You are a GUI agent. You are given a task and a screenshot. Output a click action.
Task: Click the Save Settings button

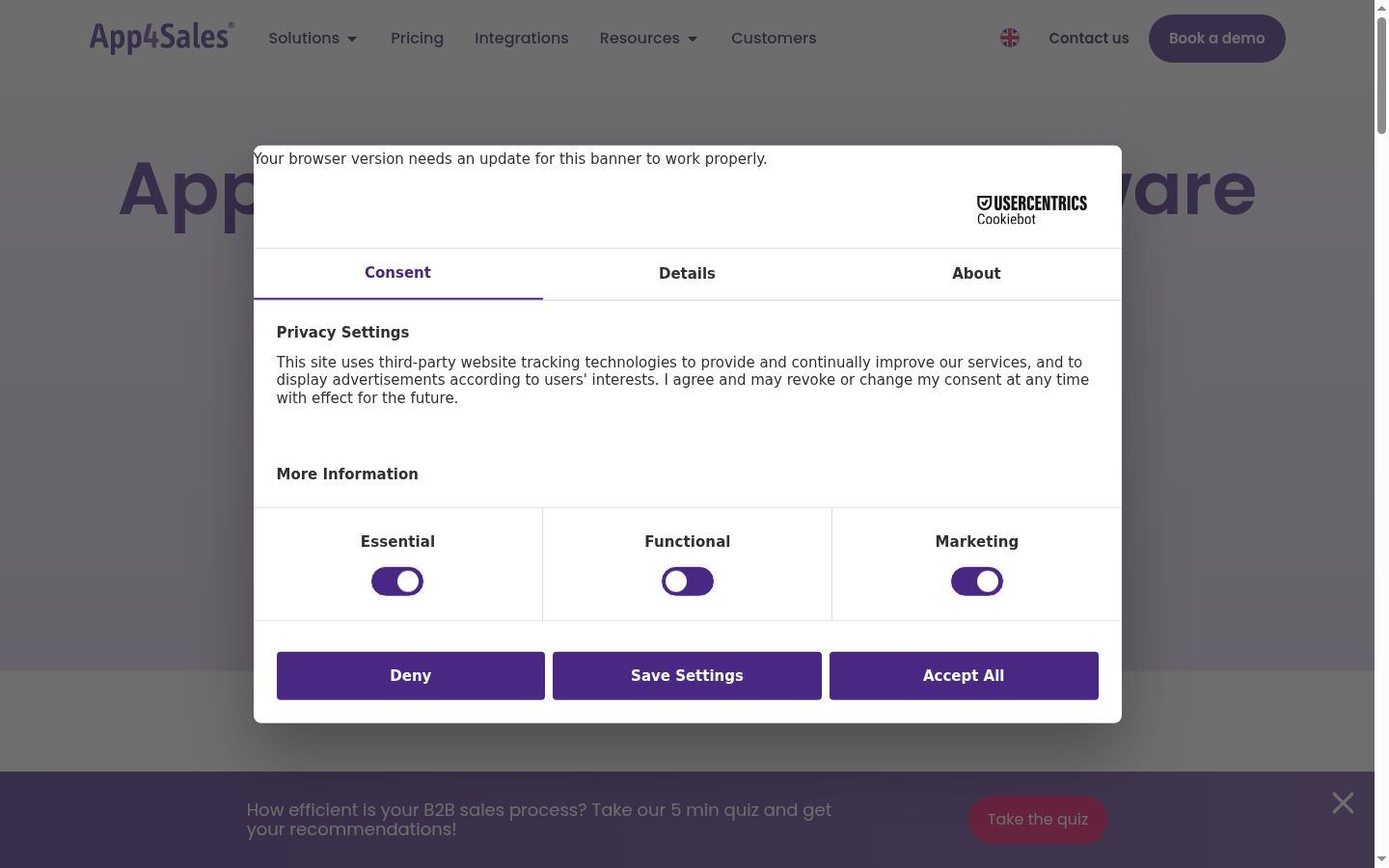(x=687, y=676)
